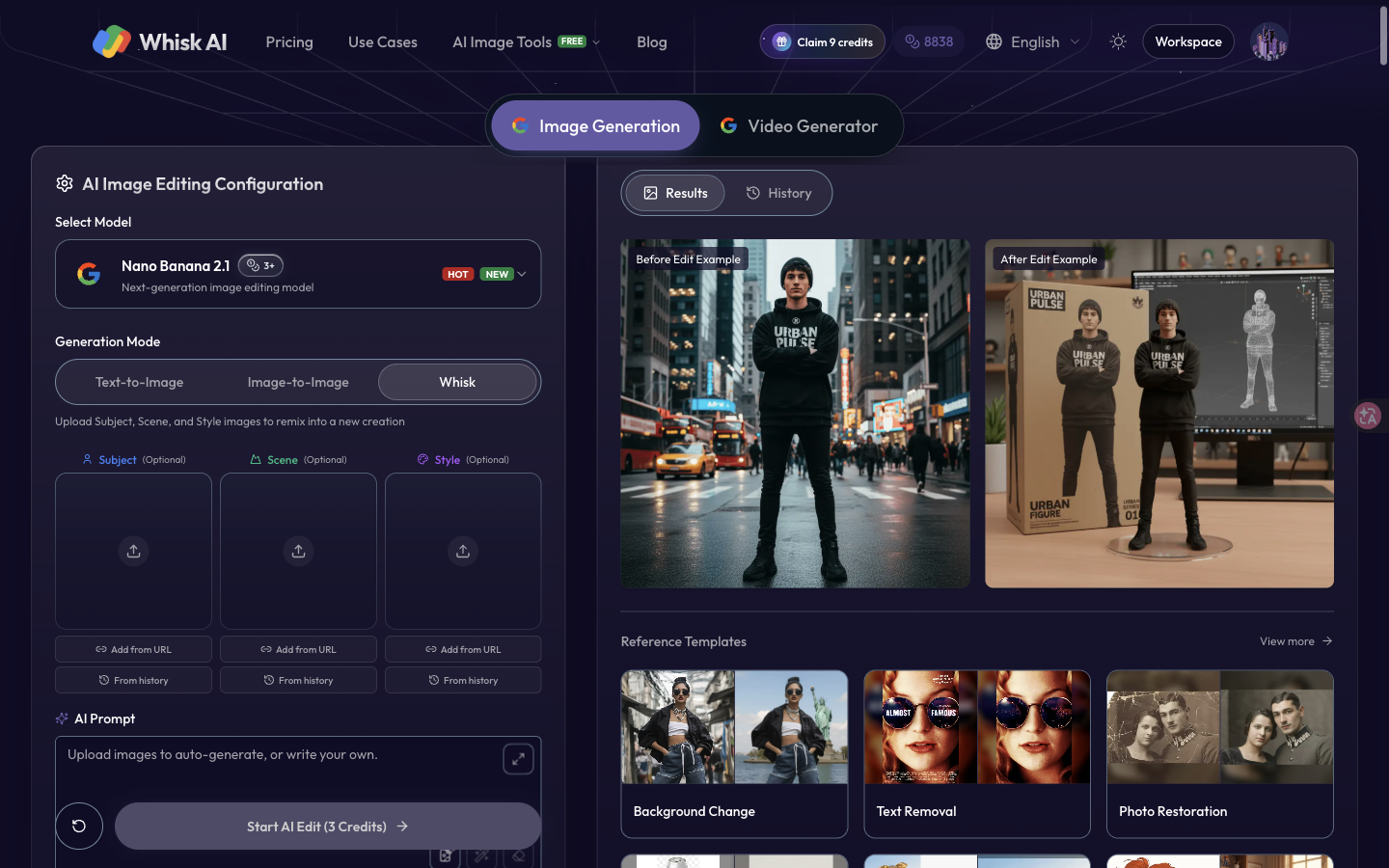This screenshot has width=1389, height=868.
Task: Switch to the Results tab
Action: tap(675, 193)
